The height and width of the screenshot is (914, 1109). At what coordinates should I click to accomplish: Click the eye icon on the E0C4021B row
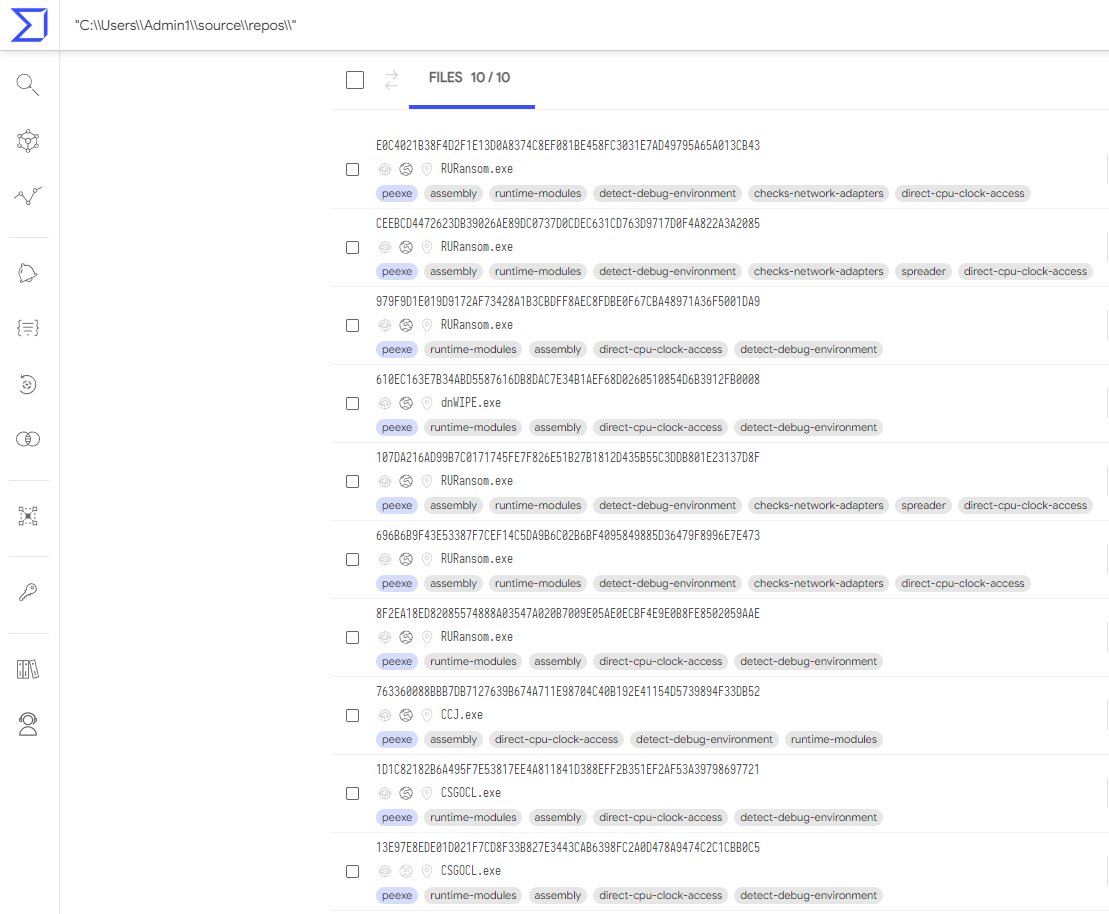click(x=385, y=169)
